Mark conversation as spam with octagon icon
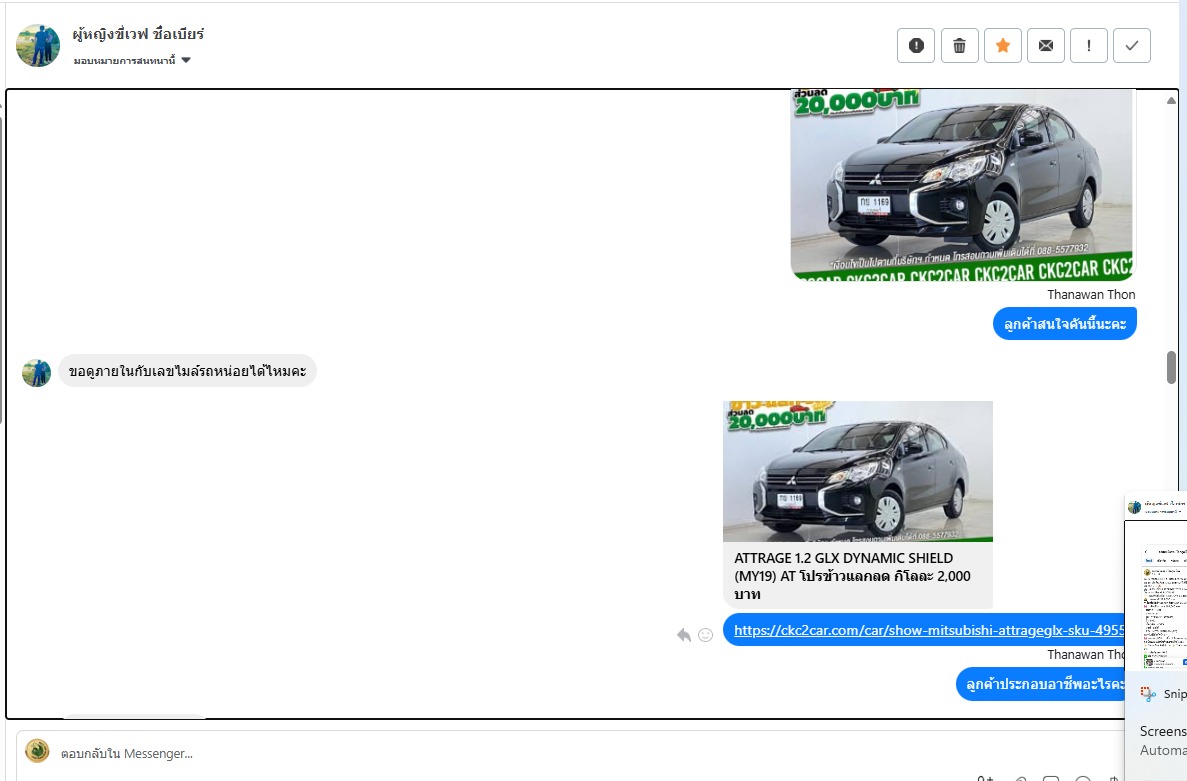 [x=916, y=45]
